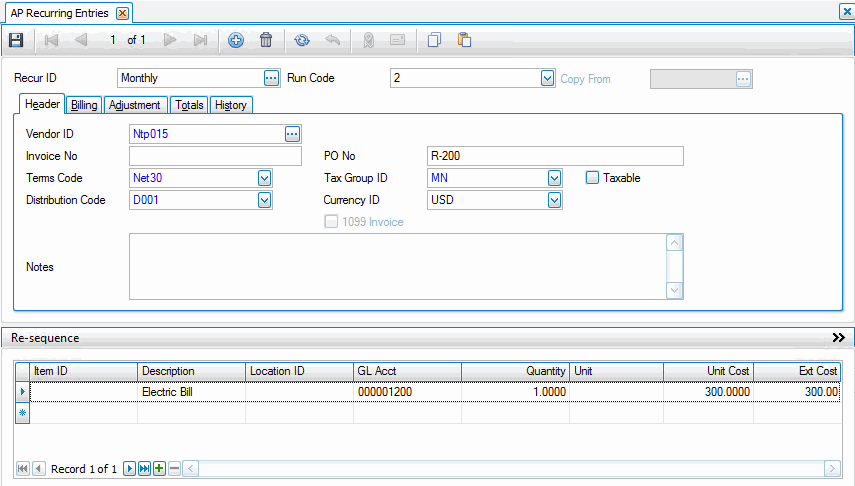Screen dimensions: 855x486
Task: Open the Terms Code dropdown
Action: click(x=265, y=178)
